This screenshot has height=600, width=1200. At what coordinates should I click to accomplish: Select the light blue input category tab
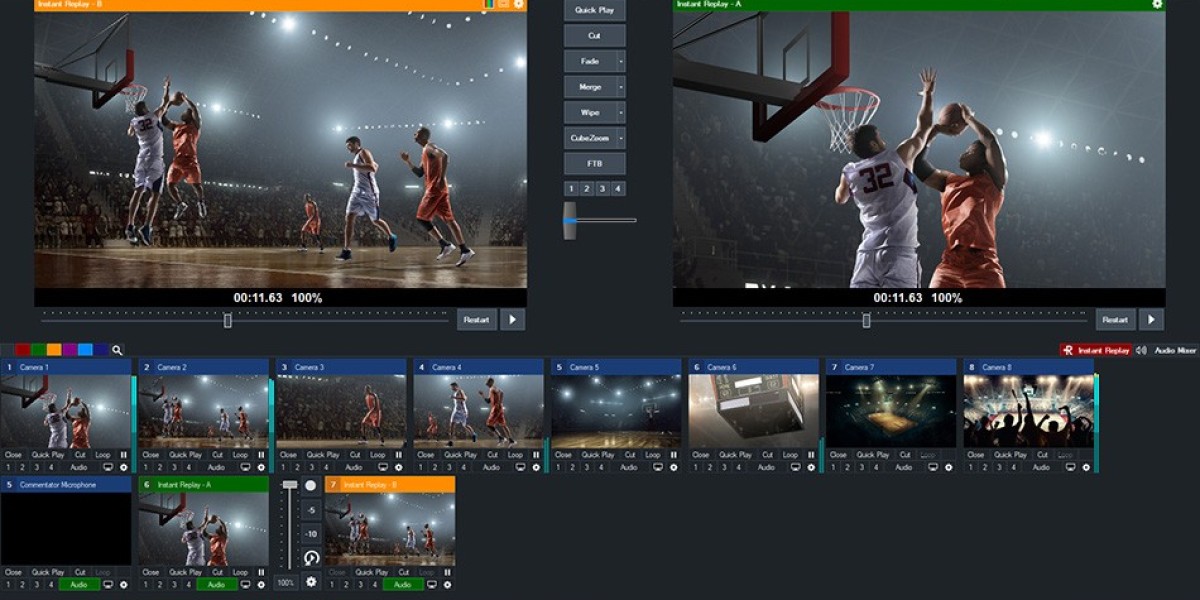85,350
